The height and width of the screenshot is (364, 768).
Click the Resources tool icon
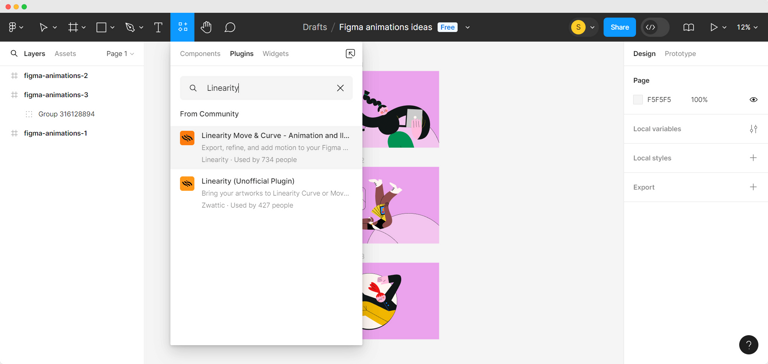tap(183, 27)
